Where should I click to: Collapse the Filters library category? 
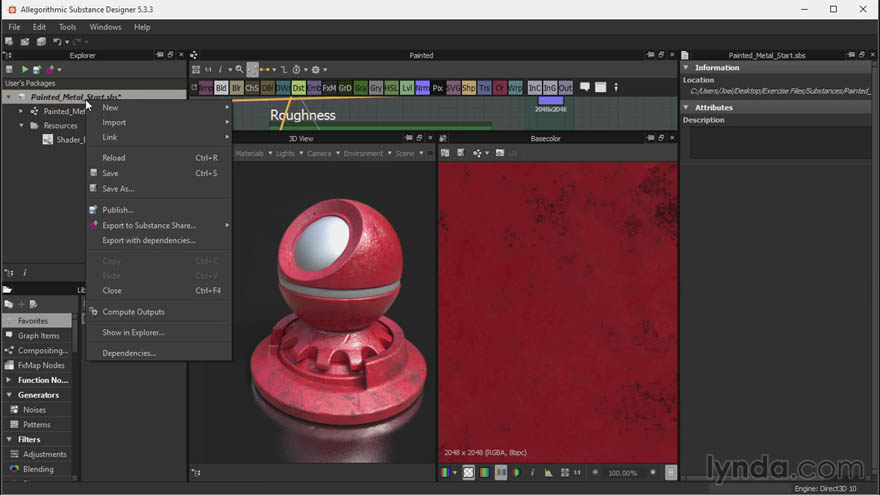(9, 439)
